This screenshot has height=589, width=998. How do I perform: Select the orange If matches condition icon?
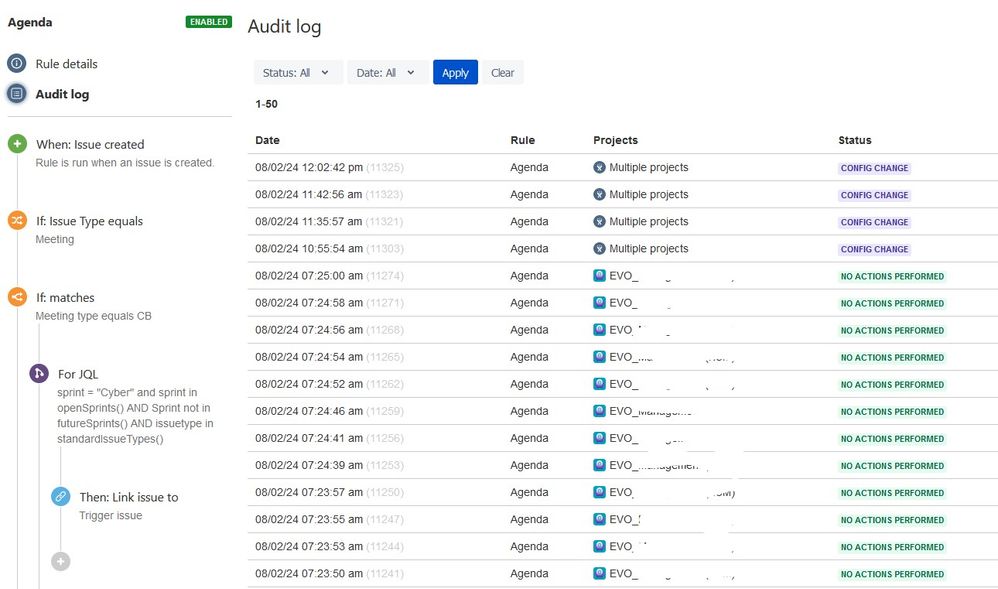coord(17,297)
